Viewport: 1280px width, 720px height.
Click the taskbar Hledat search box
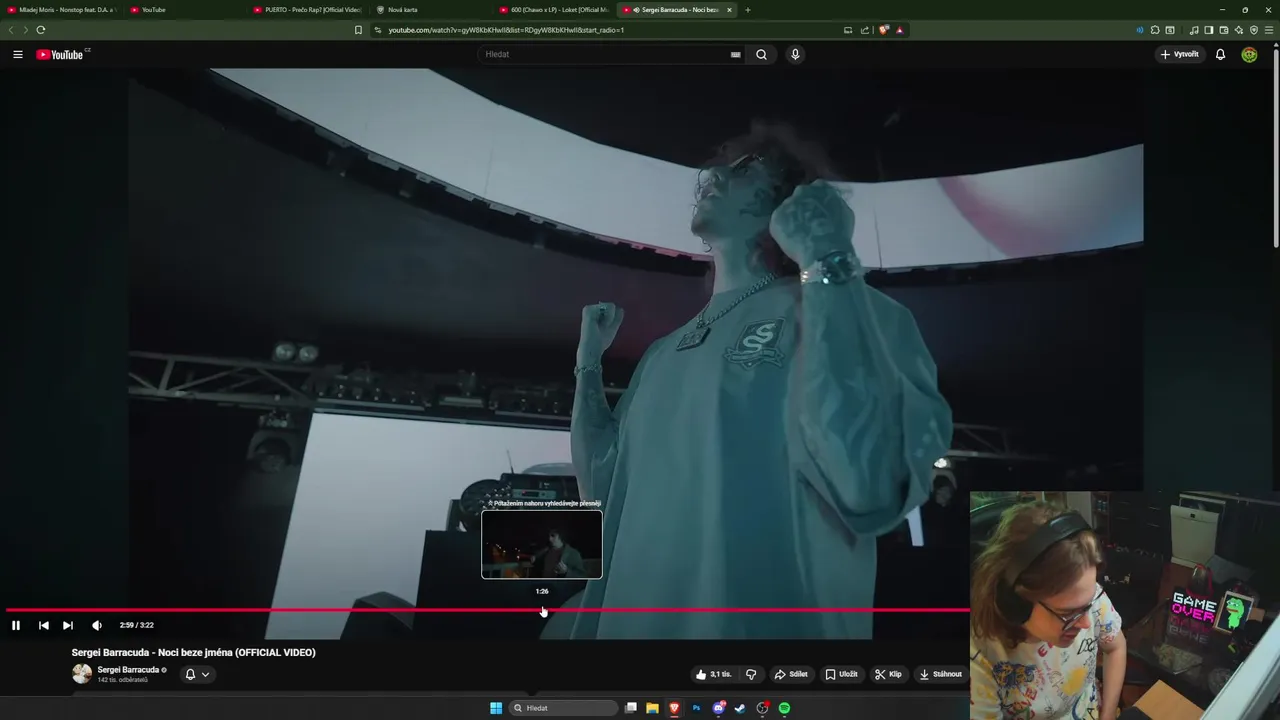(564, 708)
